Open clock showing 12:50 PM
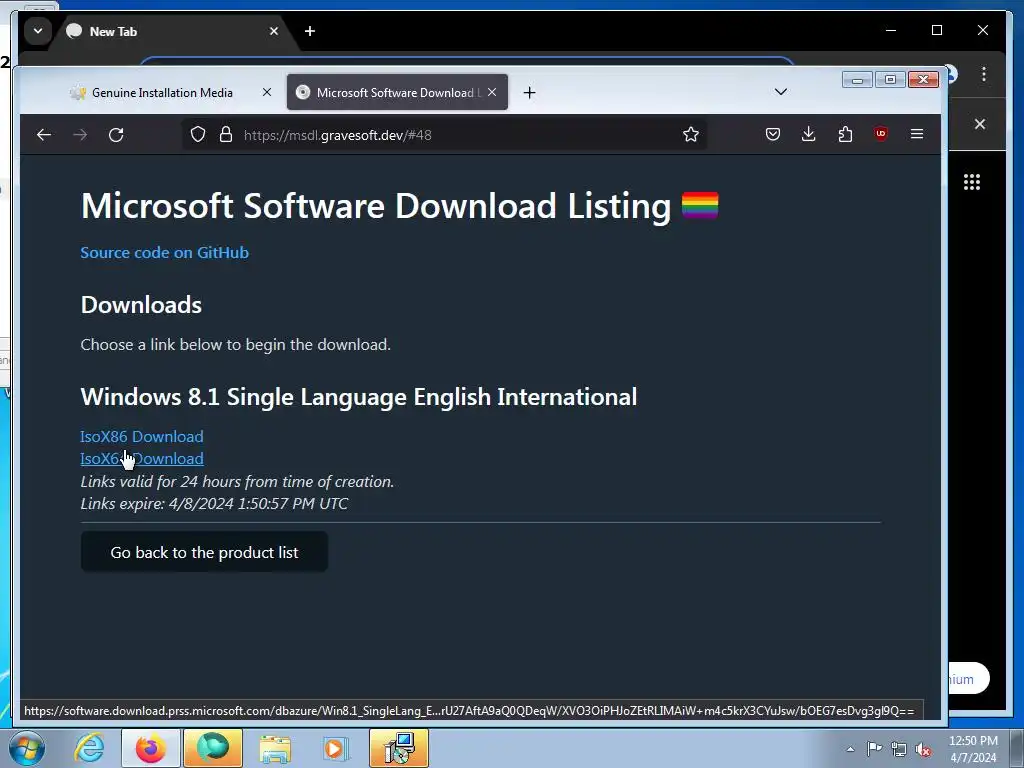 [973, 749]
